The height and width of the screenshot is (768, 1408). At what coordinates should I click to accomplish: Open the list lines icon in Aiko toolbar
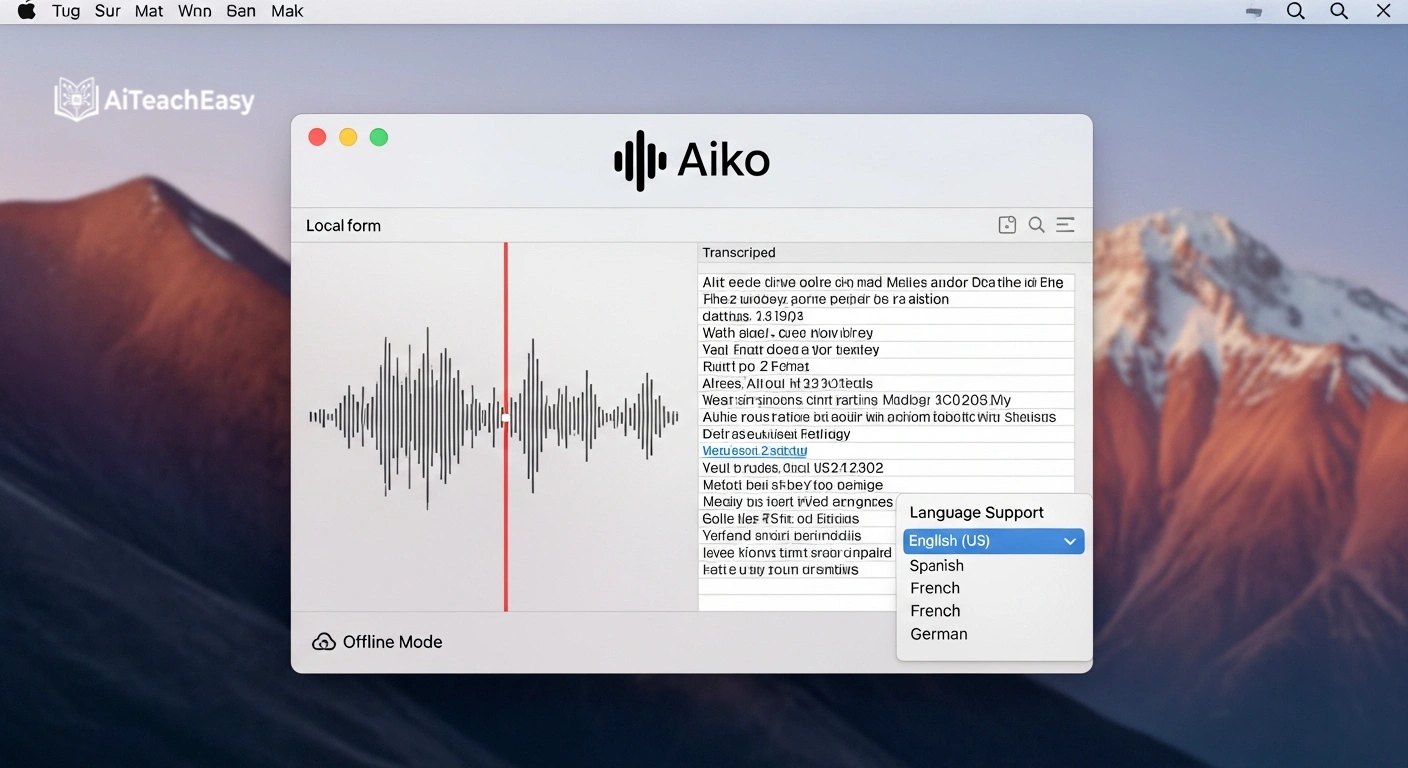point(1065,225)
